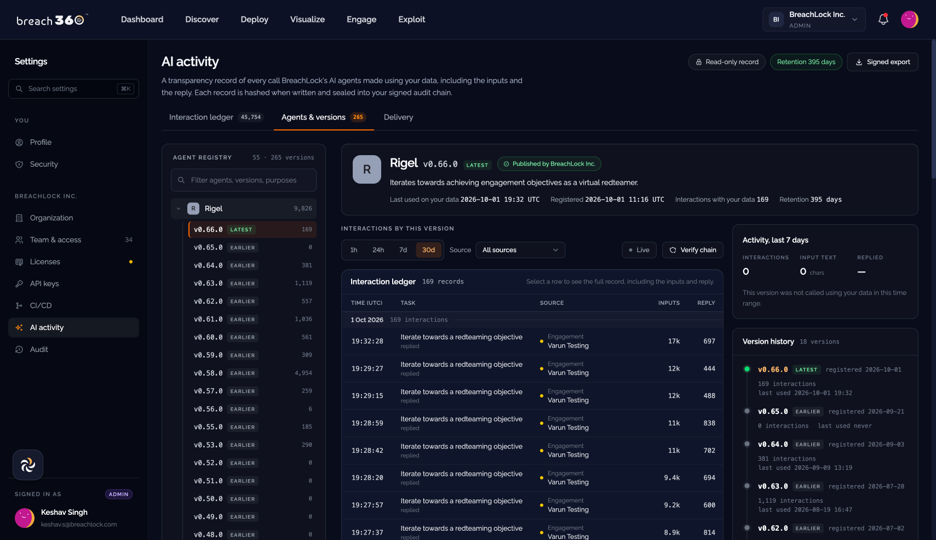
Task: Open the BreachLock Inc. organization switcher
Action: (814, 20)
